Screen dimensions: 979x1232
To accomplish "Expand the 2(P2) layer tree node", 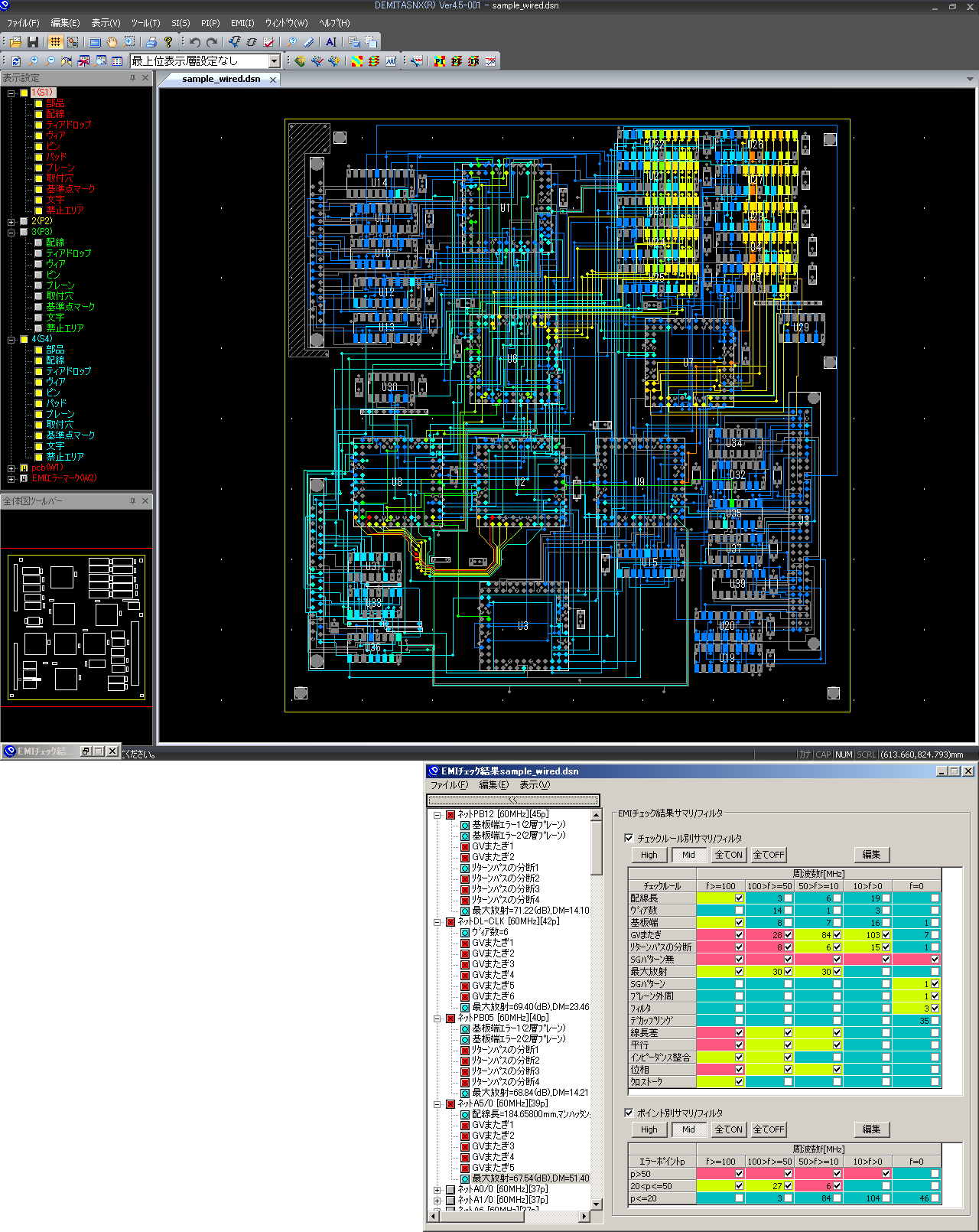I will point(11,222).
